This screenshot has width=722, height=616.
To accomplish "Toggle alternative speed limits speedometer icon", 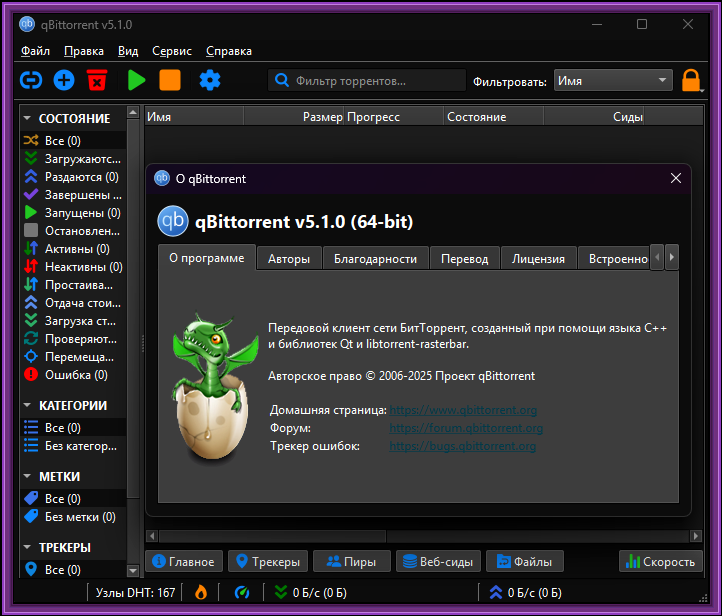I will click(x=242, y=592).
